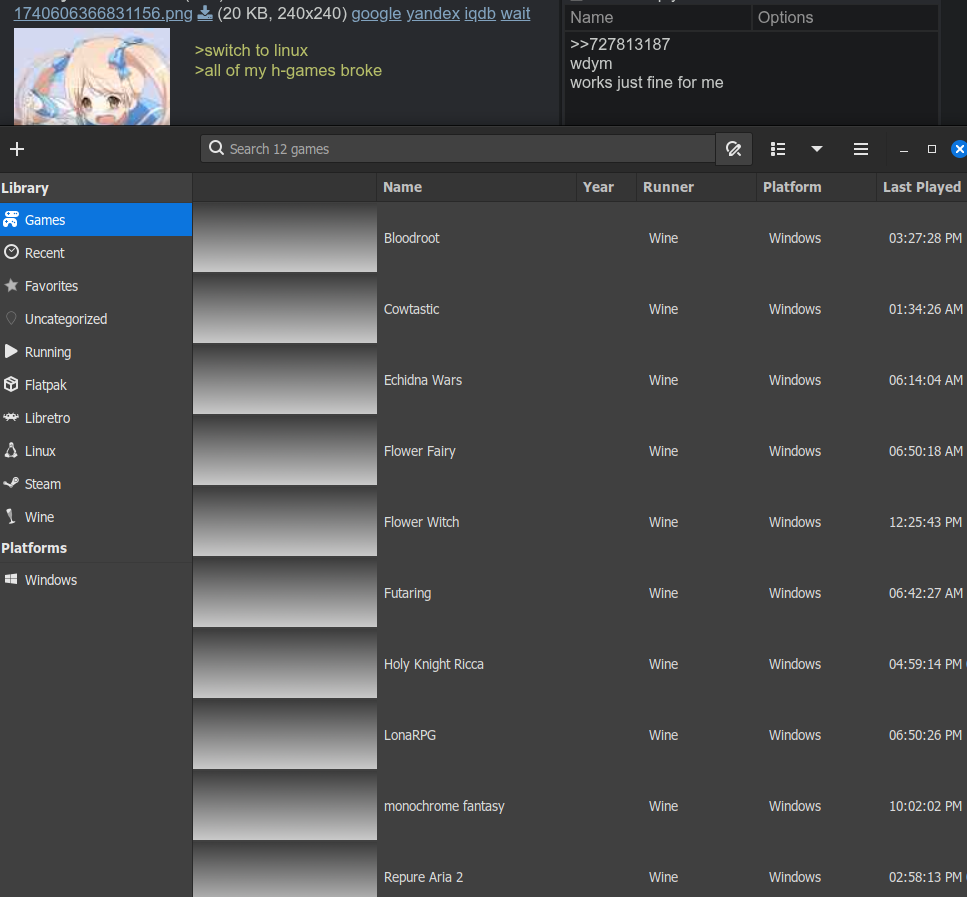This screenshot has width=967, height=897.
Task: Click the Uncategorized tag icon
Action: point(11,318)
